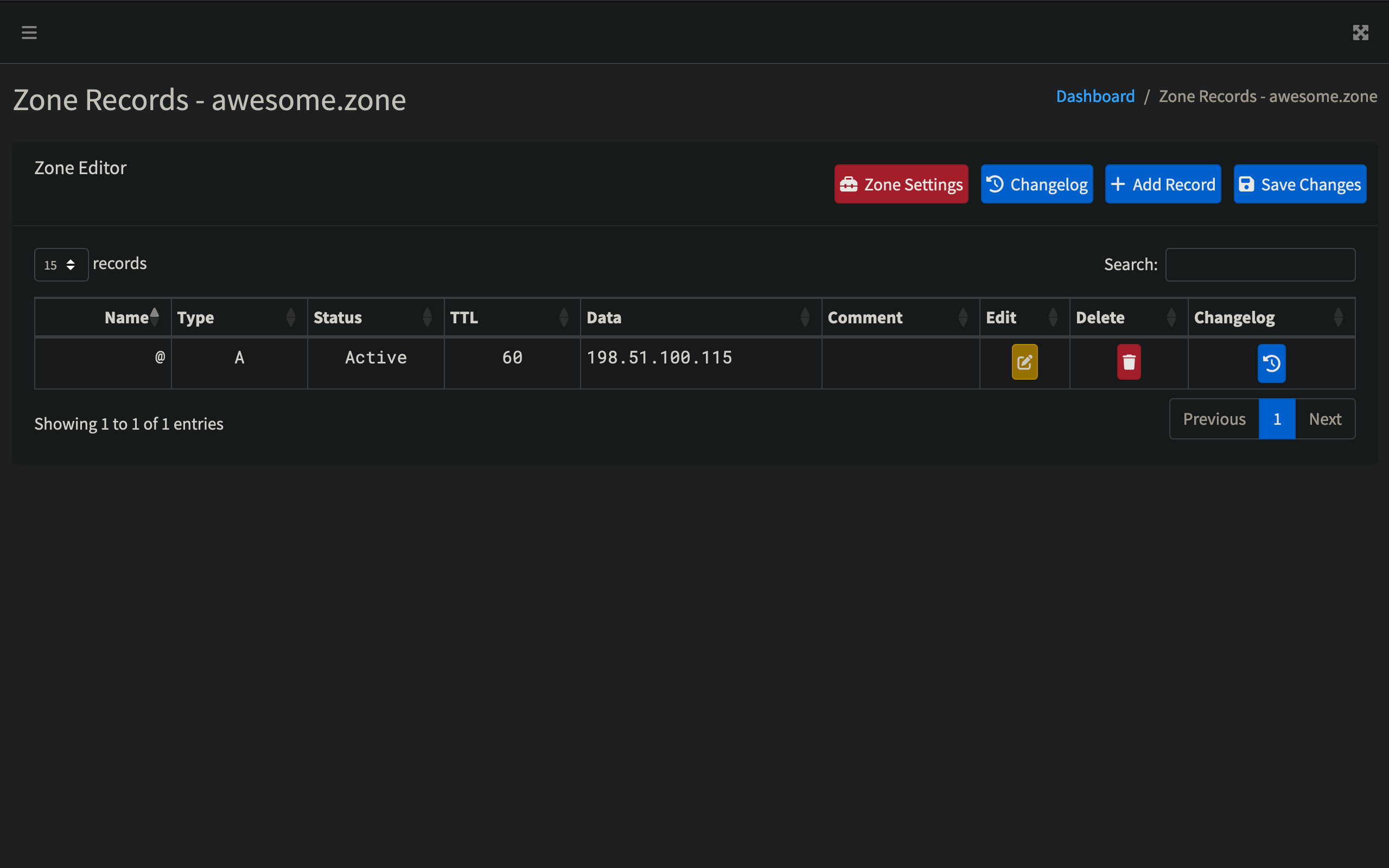Sort table by Name column
This screenshot has height=868, width=1389.
click(x=103, y=317)
